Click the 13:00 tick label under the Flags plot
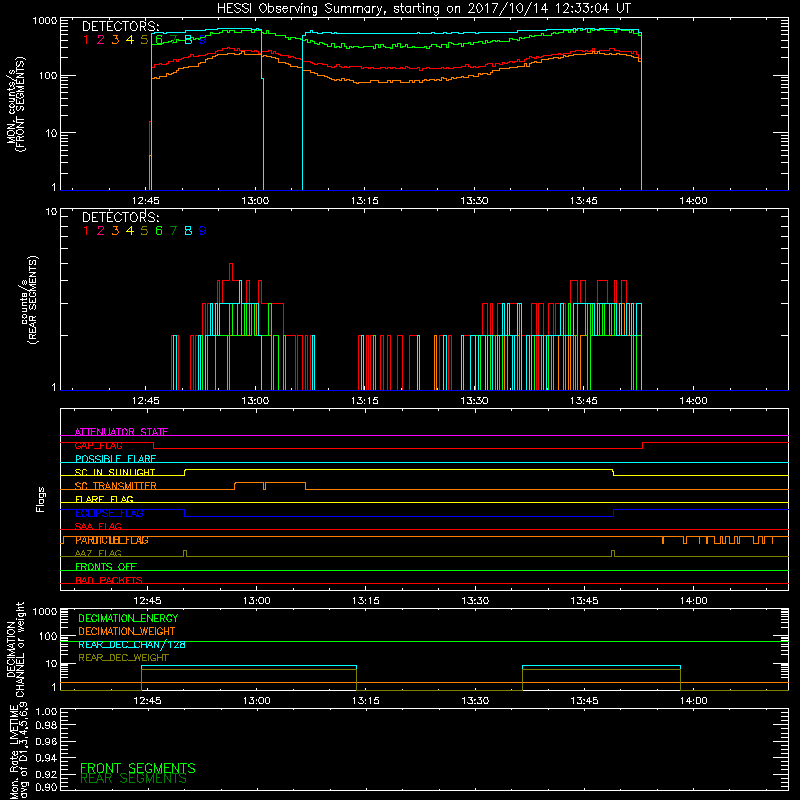 [257, 601]
